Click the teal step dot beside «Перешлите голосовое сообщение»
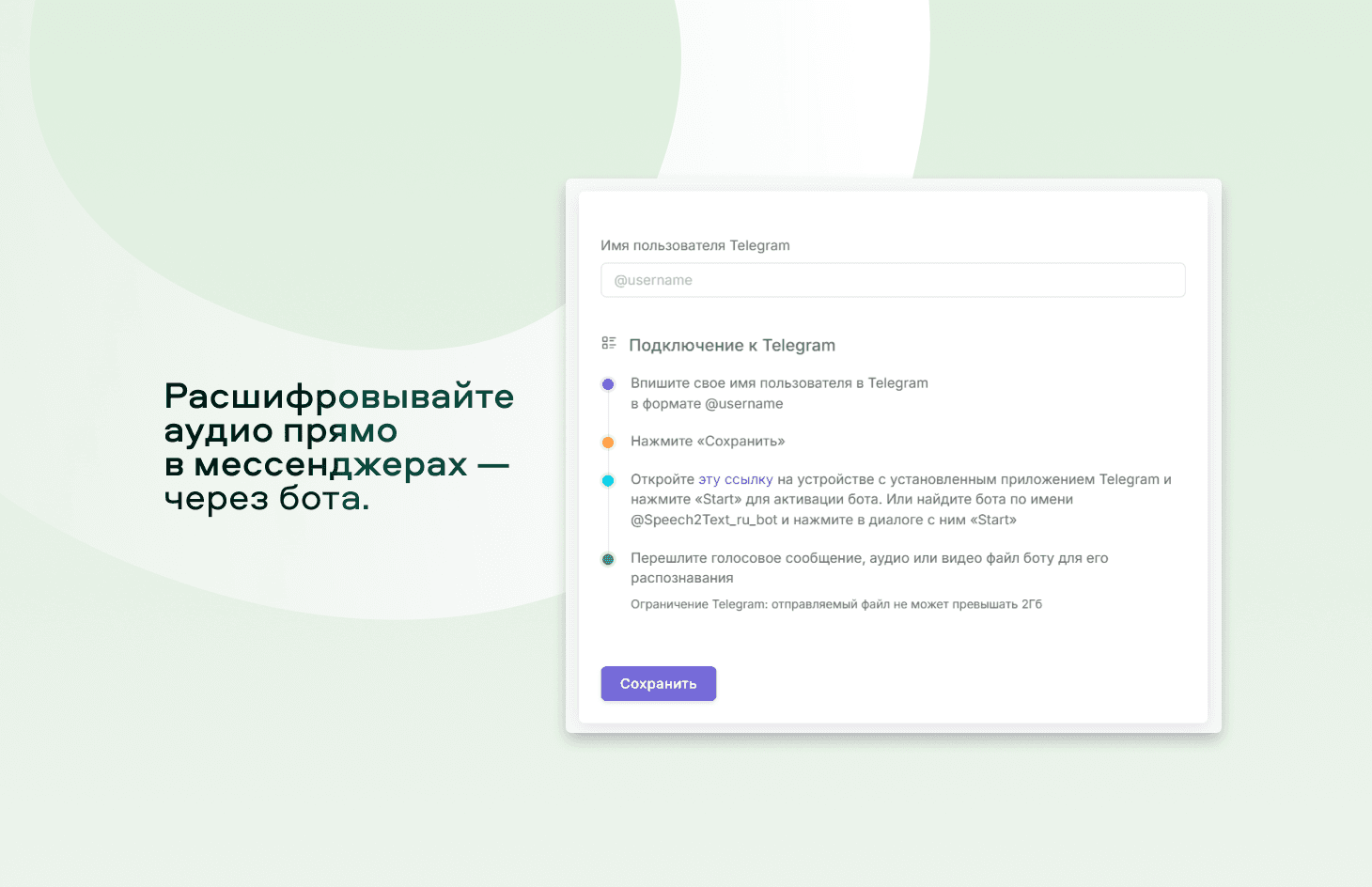 (x=608, y=559)
